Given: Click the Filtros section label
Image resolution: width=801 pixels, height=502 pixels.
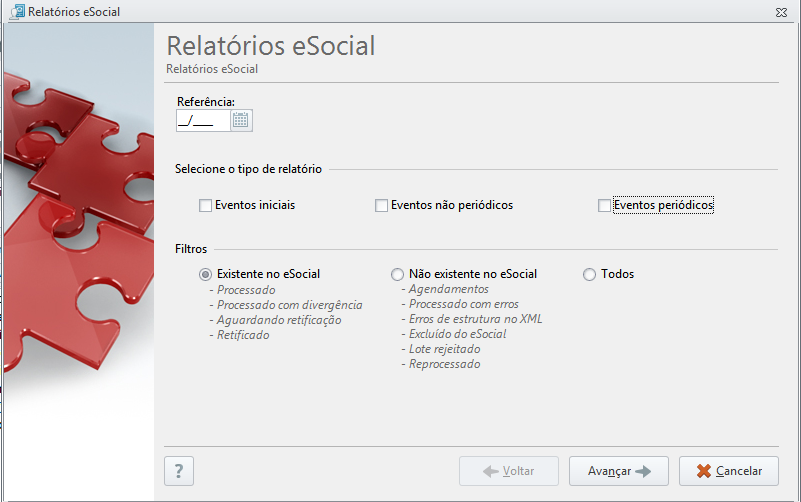Looking at the screenshot, I should 191,249.
